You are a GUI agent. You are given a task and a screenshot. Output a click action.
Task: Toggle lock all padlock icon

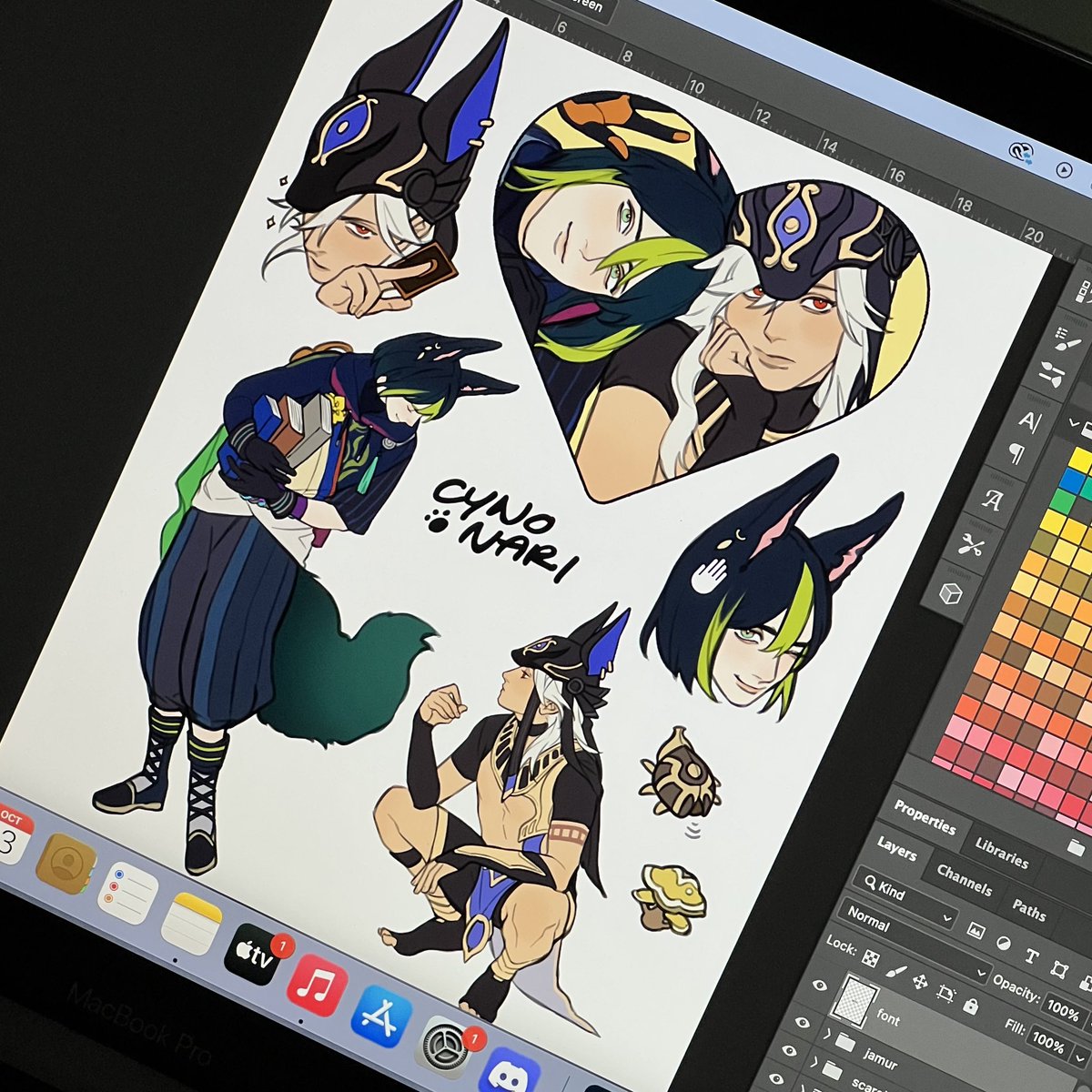tap(971, 1006)
